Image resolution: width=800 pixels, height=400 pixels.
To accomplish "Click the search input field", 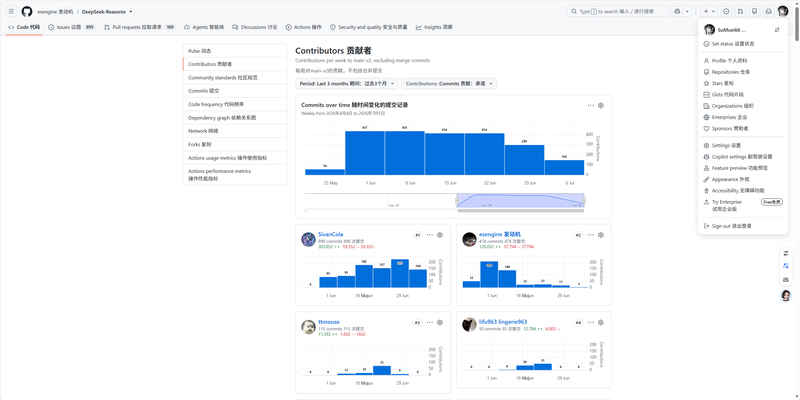I will (x=618, y=11).
